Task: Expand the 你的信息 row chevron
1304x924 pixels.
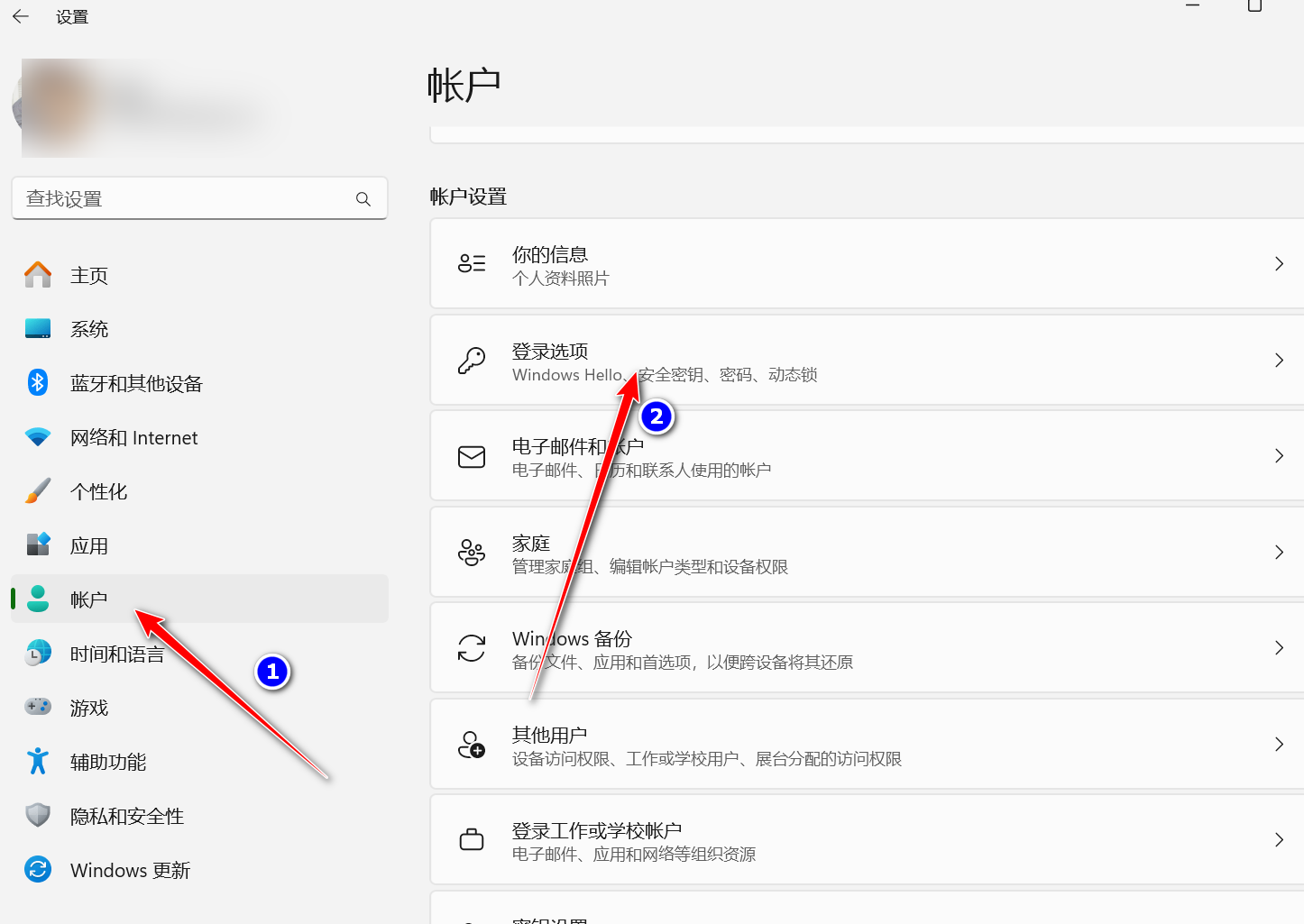Action: click(1279, 263)
